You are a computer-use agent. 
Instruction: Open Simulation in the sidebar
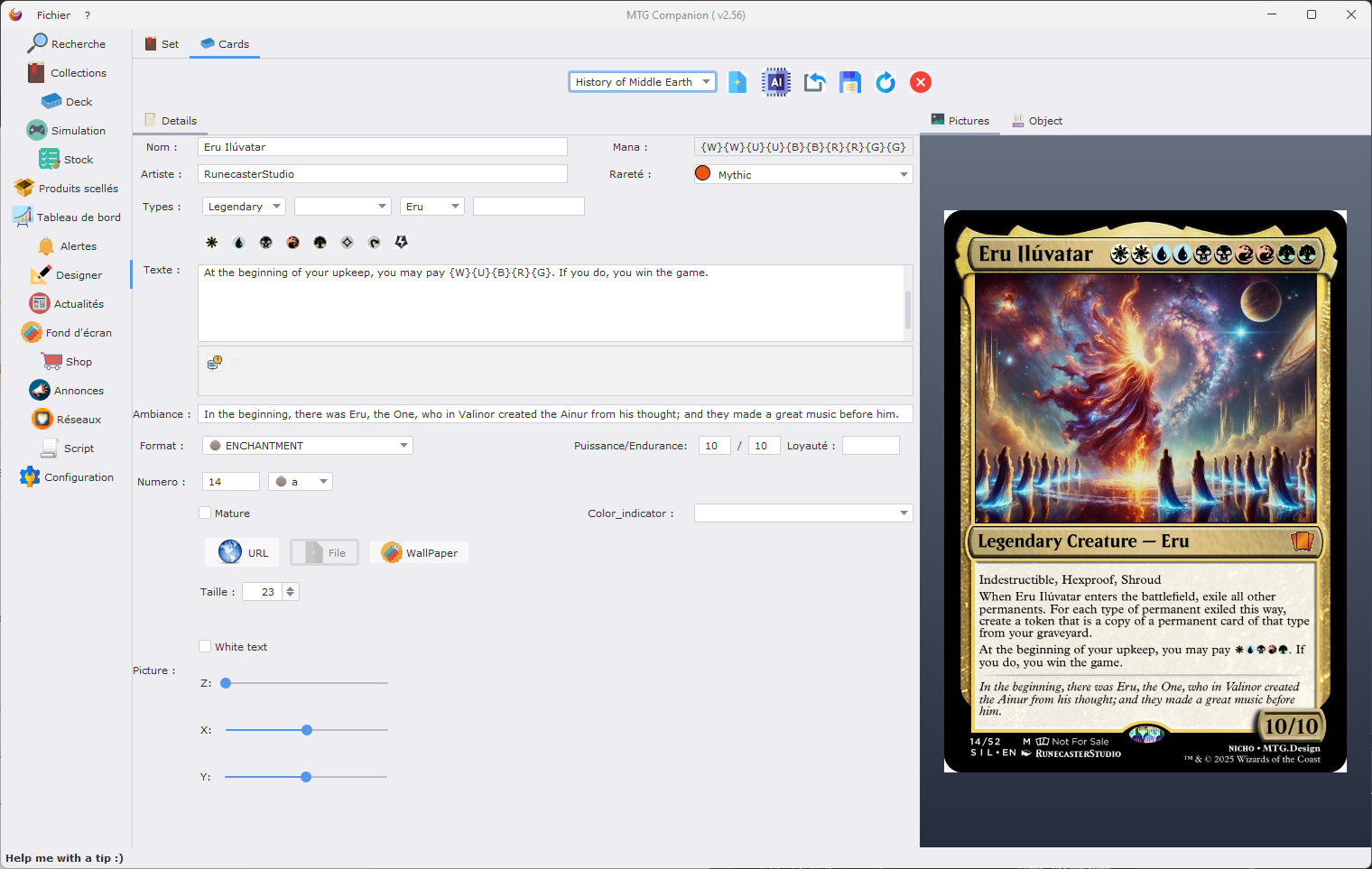[x=67, y=130]
